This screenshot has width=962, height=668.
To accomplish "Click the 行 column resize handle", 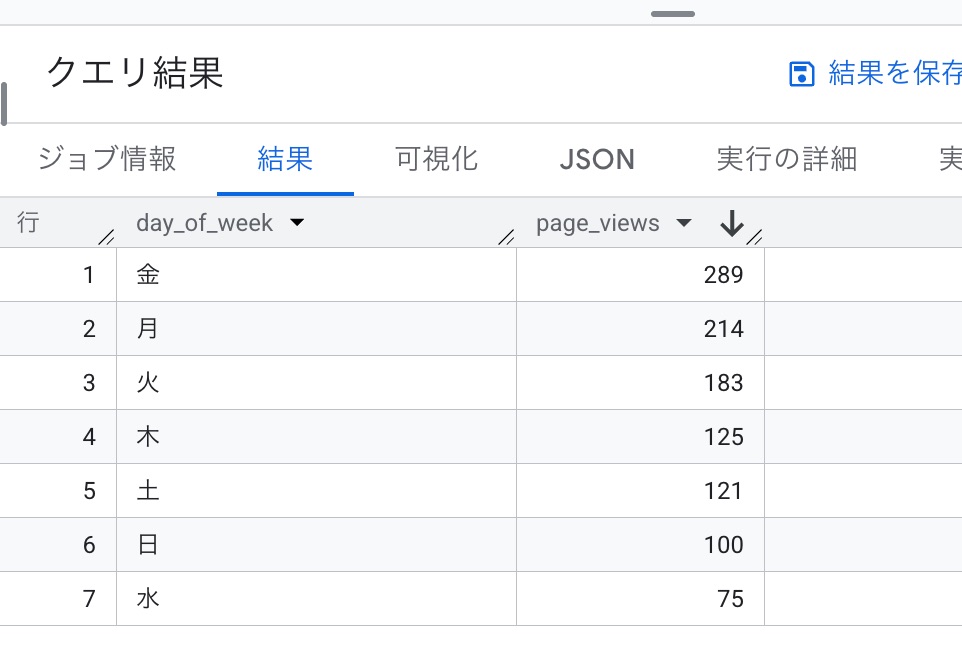I will (x=106, y=237).
